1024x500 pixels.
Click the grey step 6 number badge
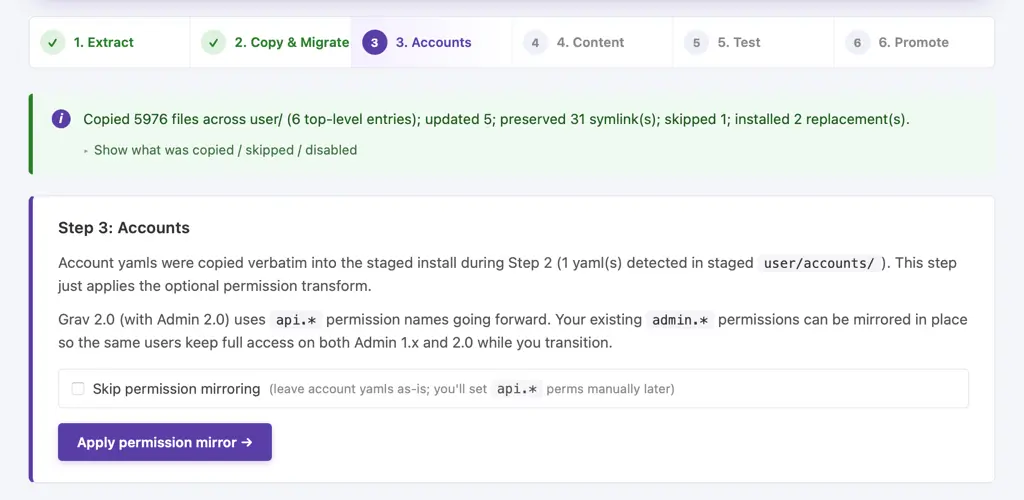[x=857, y=42]
